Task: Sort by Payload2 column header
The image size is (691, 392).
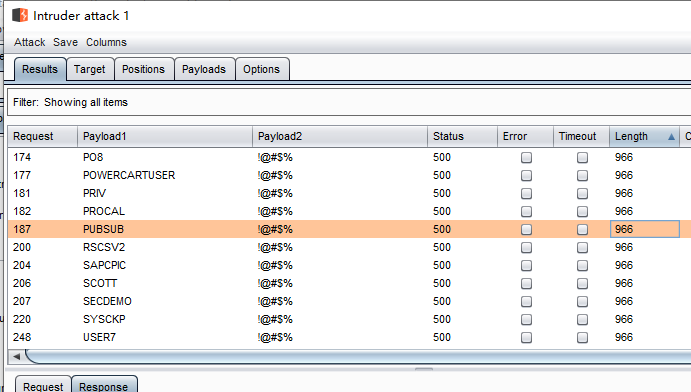Action: tap(340, 137)
